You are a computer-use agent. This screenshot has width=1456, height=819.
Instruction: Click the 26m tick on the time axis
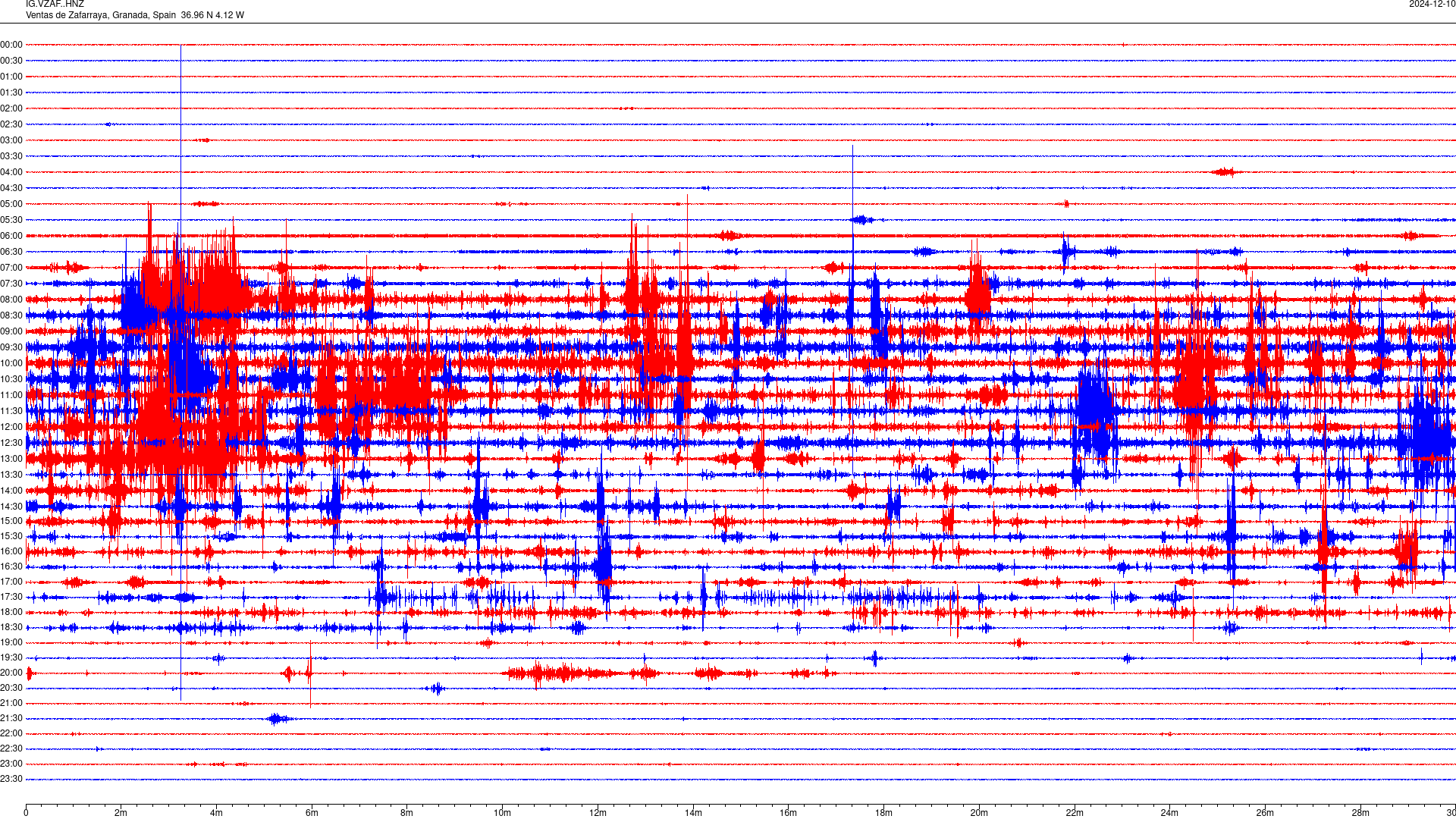(1265, 813)
